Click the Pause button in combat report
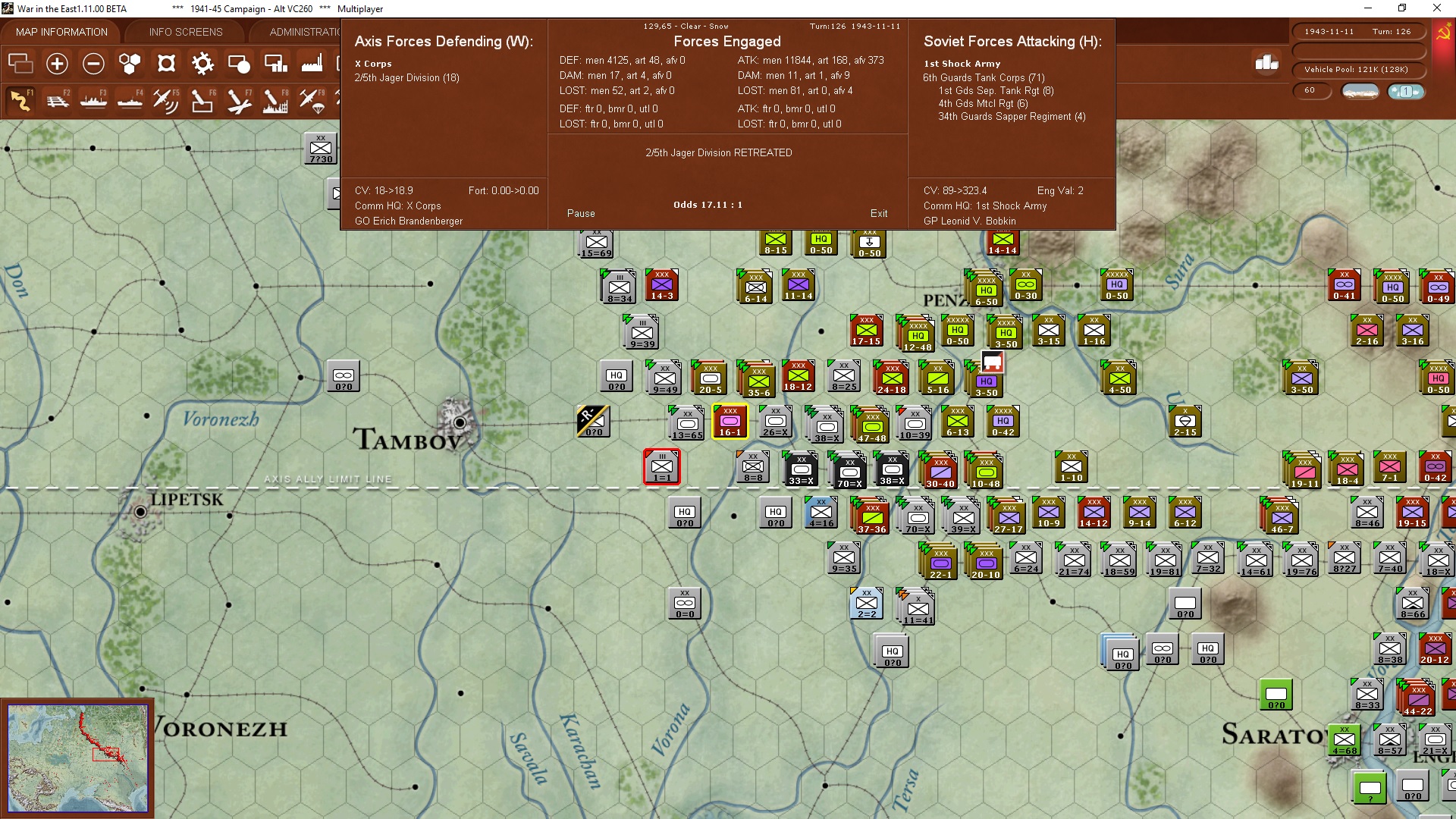Screen dimensions: 1456x819 pyautogui.click(x=581, y=214)
